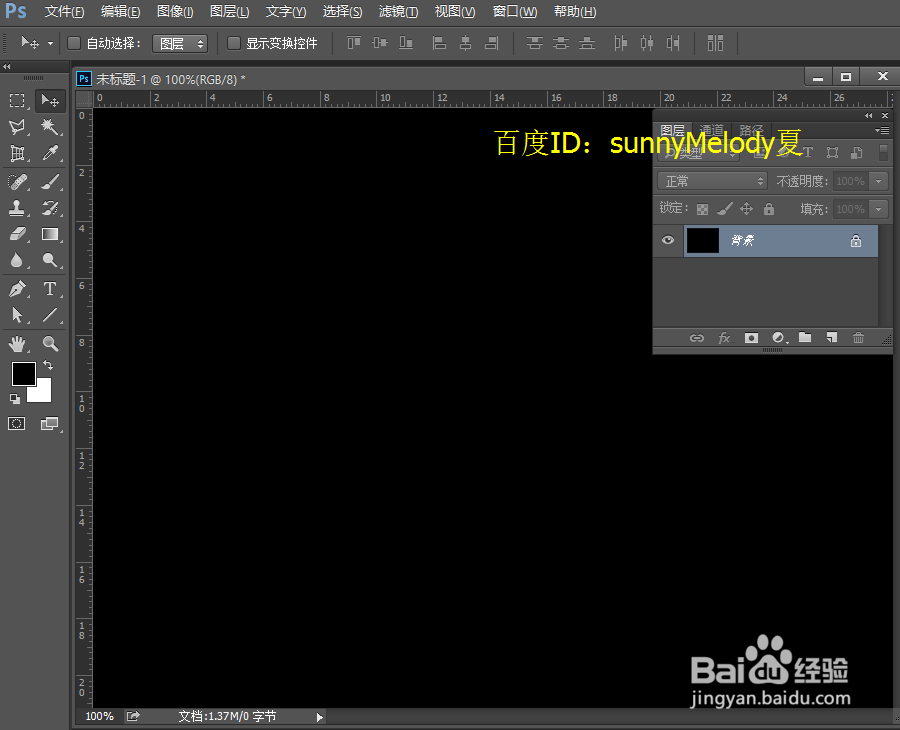Viewport: 900px width, 730px height.
Task: Select the Horizontal Type tool
Action: point(51,288)
